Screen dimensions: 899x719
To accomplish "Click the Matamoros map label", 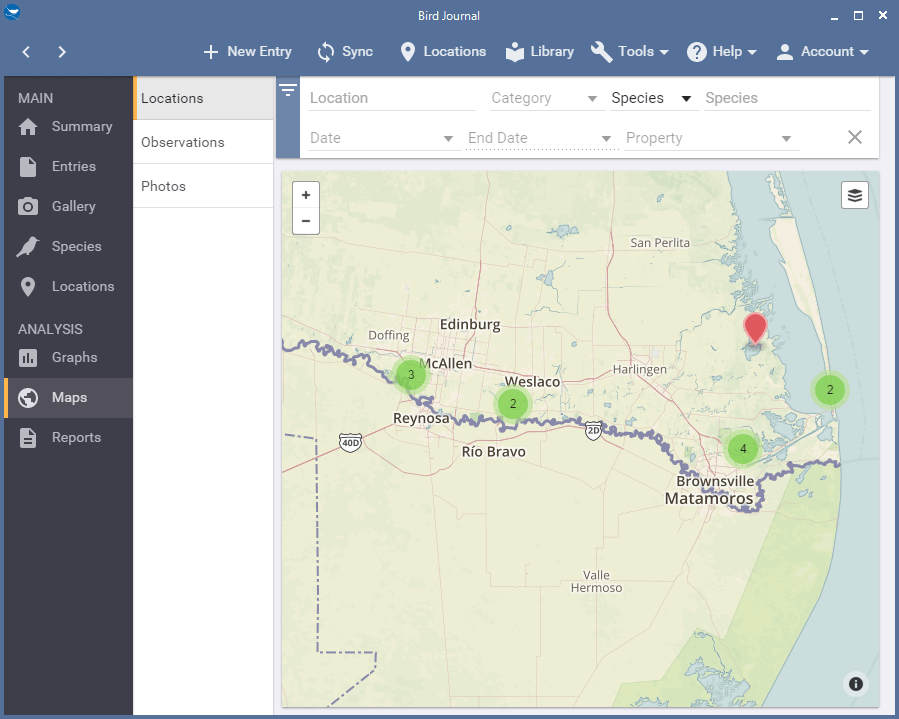I will [709, 499].
